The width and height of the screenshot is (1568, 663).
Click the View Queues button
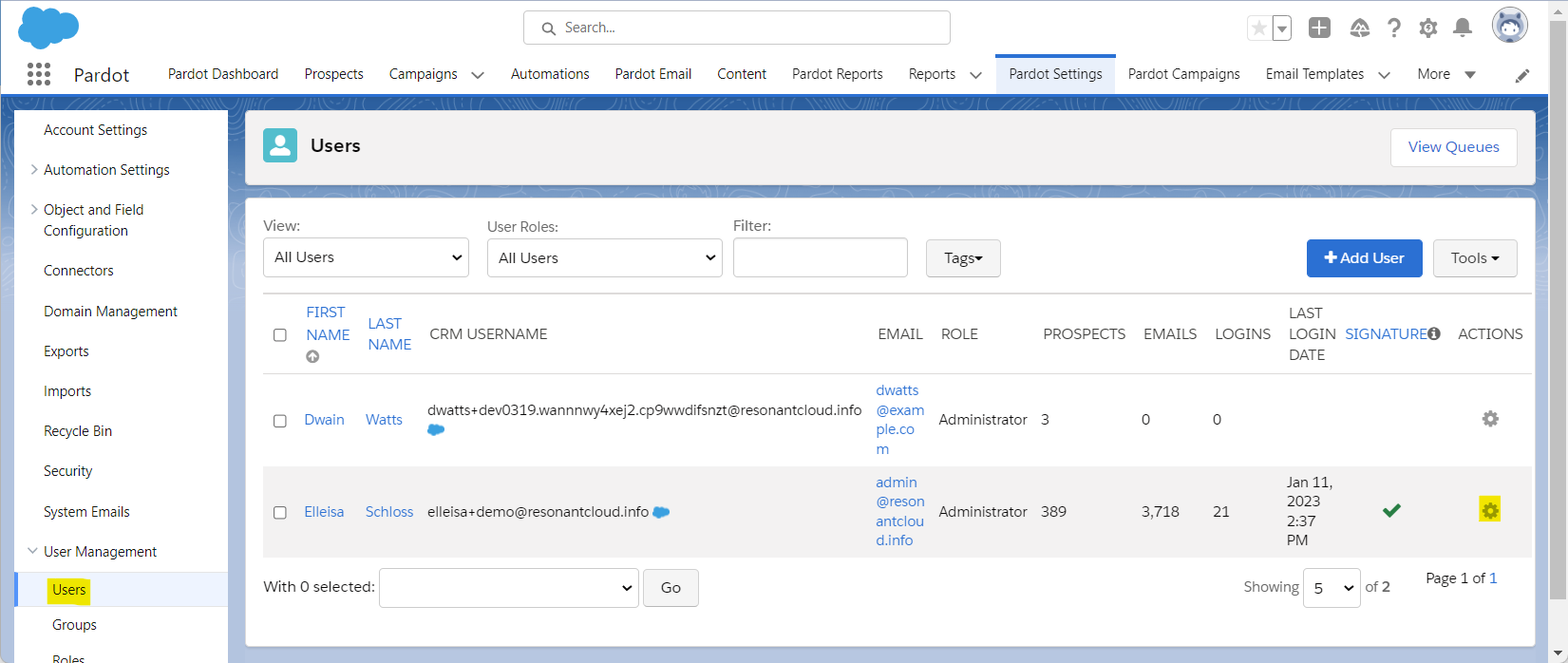(1454, 147)
